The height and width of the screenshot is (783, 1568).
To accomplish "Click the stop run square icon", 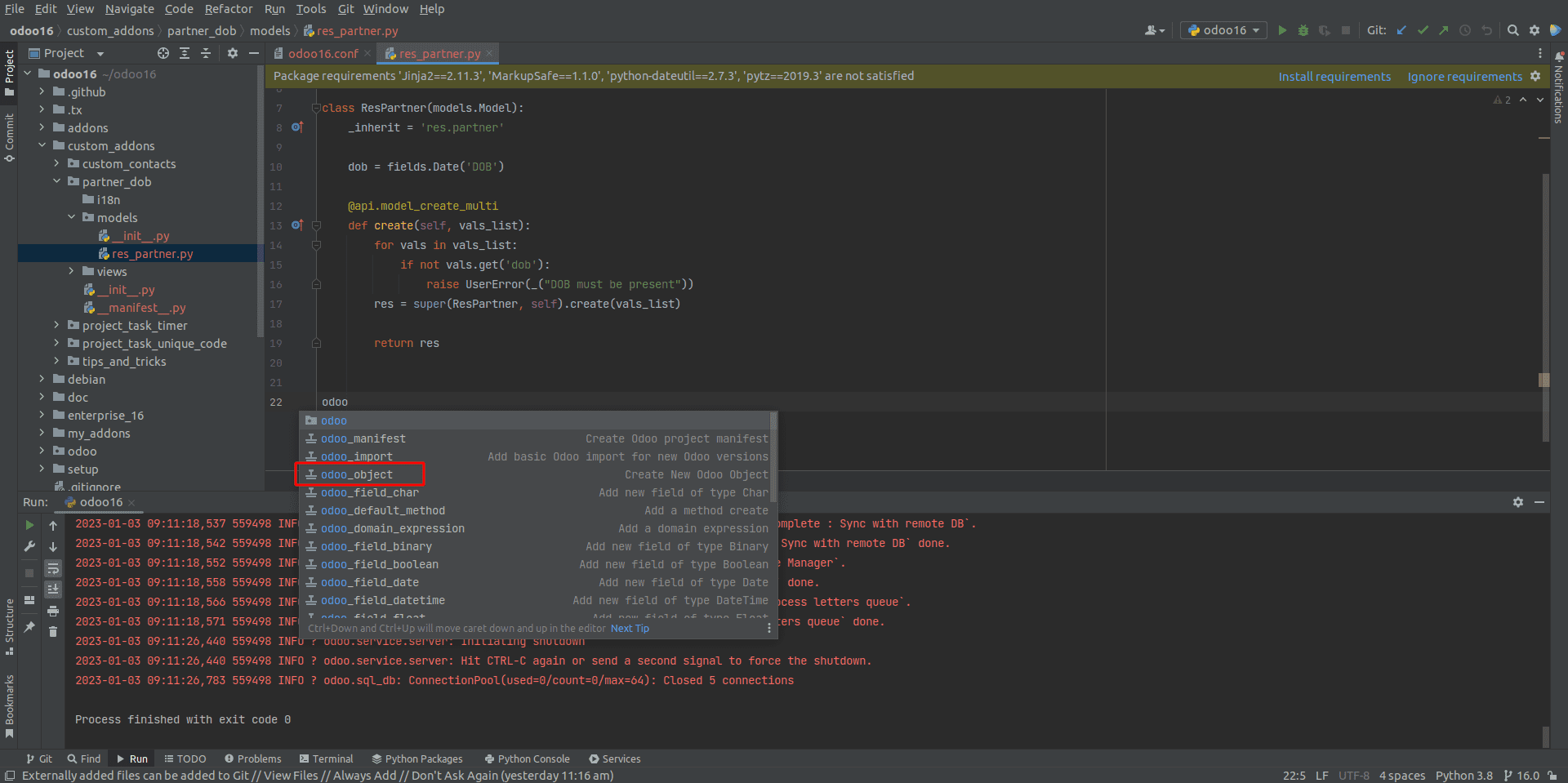I will [1346, 30].
